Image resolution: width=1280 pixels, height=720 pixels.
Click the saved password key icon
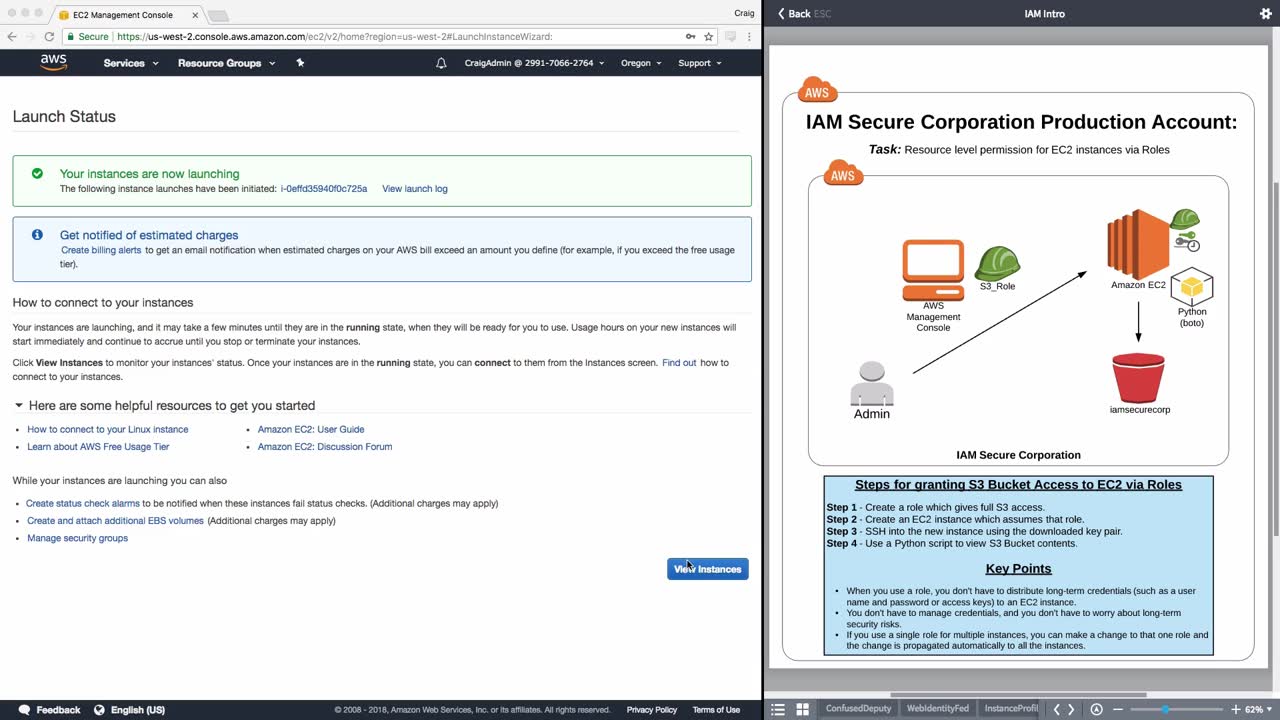pos(690,36)
